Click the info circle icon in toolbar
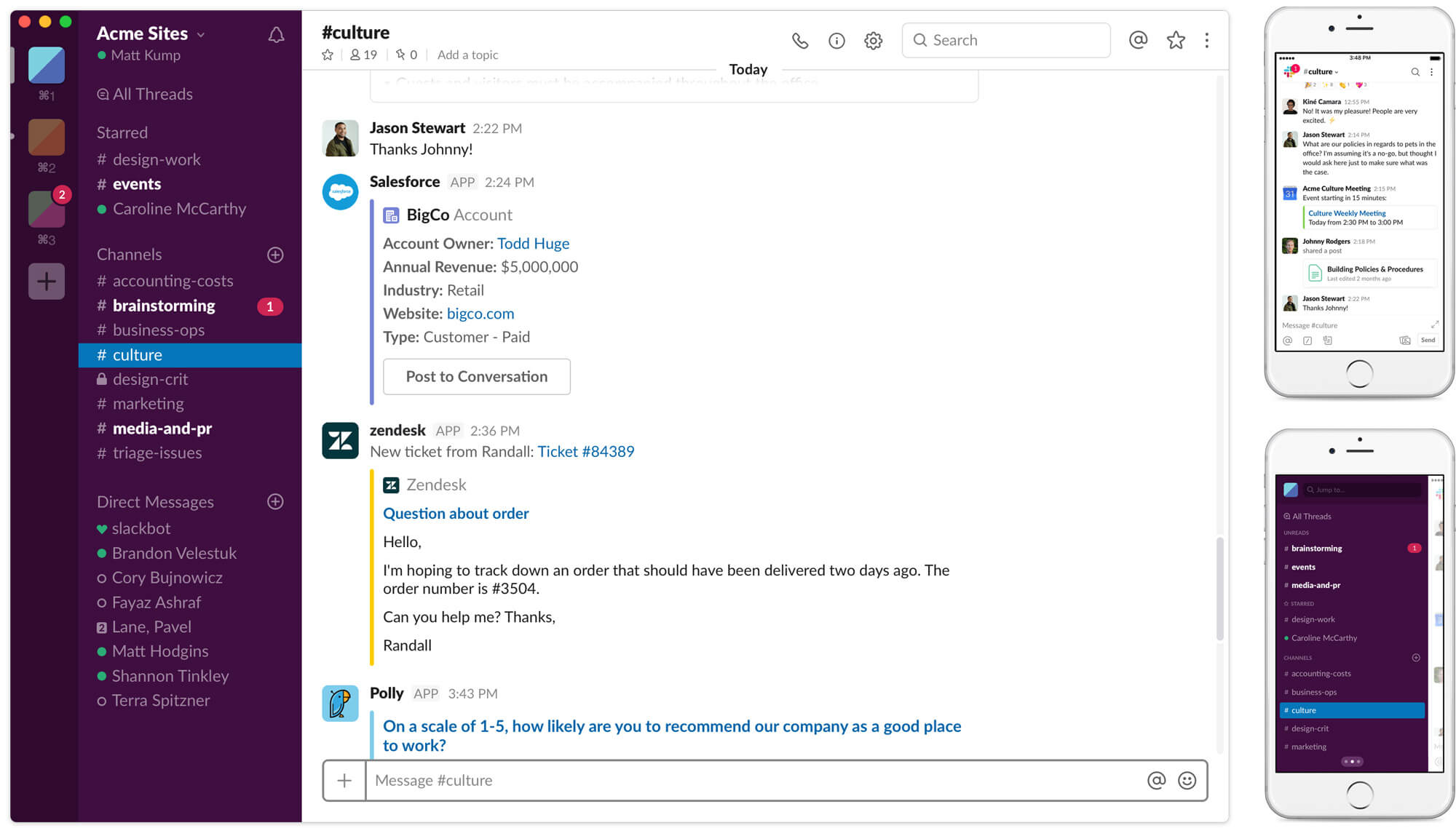Image resolution: width=1456 pixels, height=828 pixels. pyautogui.click(x=836, y=40)
